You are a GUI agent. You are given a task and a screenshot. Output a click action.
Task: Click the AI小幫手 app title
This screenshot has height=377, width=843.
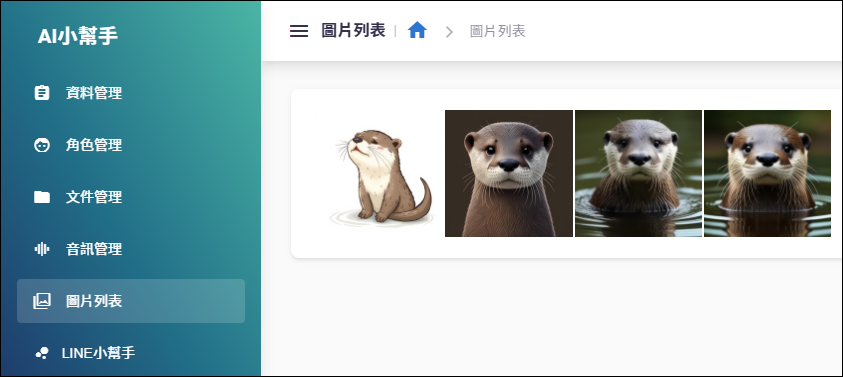tap(78, 36)
